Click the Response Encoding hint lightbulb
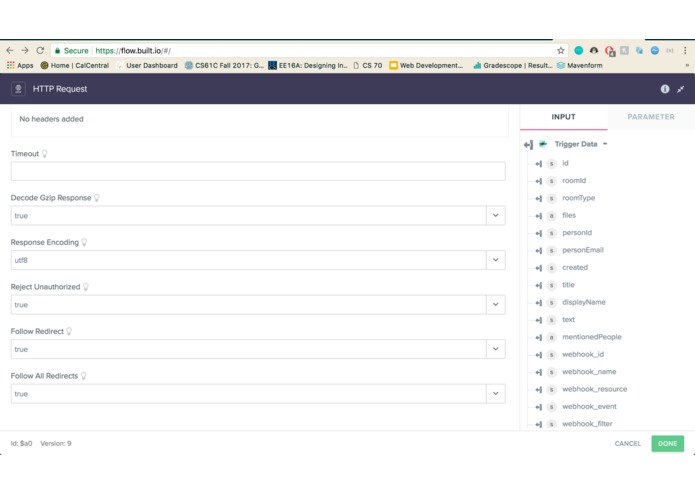 [84, 242]
